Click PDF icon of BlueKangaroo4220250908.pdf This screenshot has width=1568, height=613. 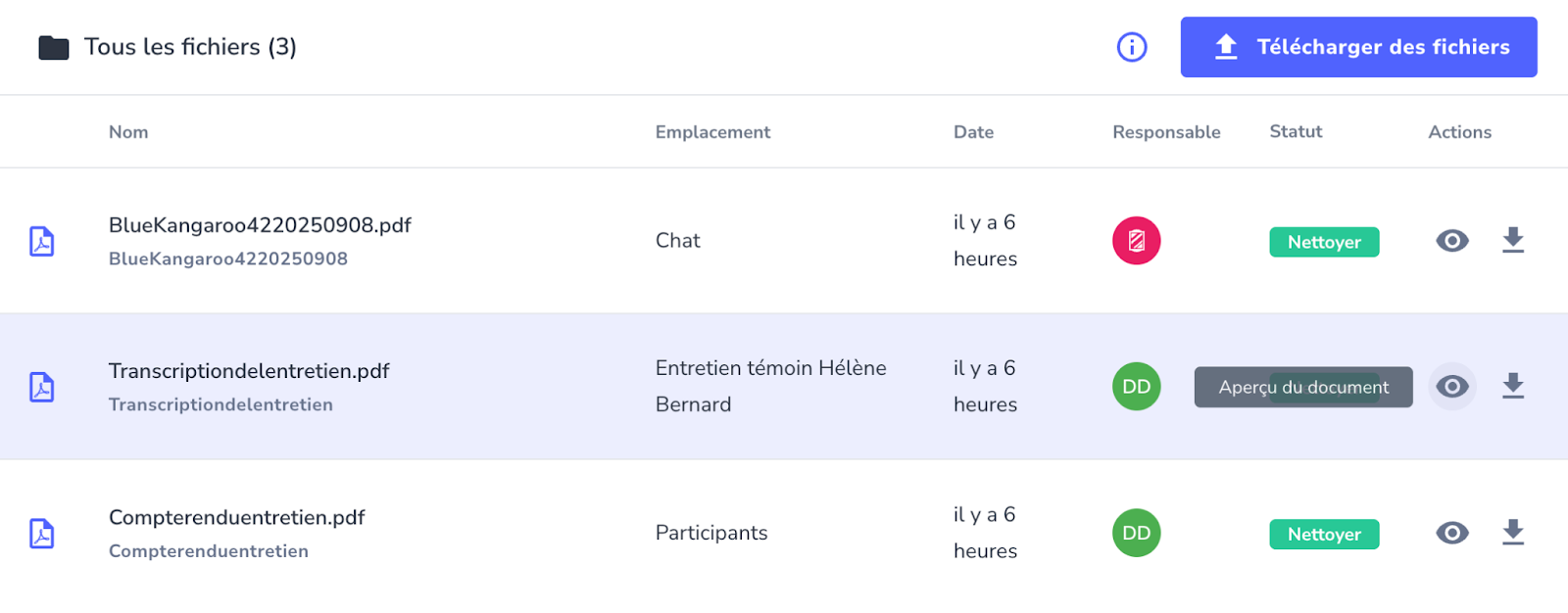click(x=41, y=241)
